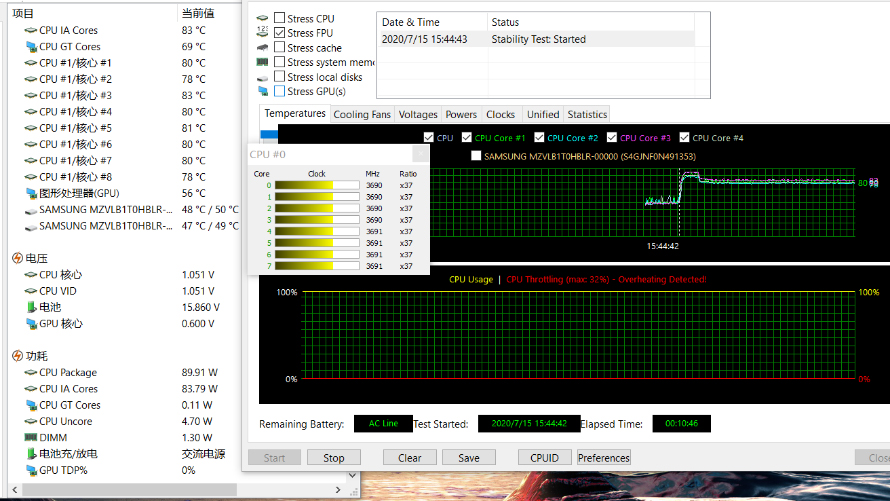Open the Voltages tab
The width and height of the screenshot is (890, 501).
tap(418, 114)
